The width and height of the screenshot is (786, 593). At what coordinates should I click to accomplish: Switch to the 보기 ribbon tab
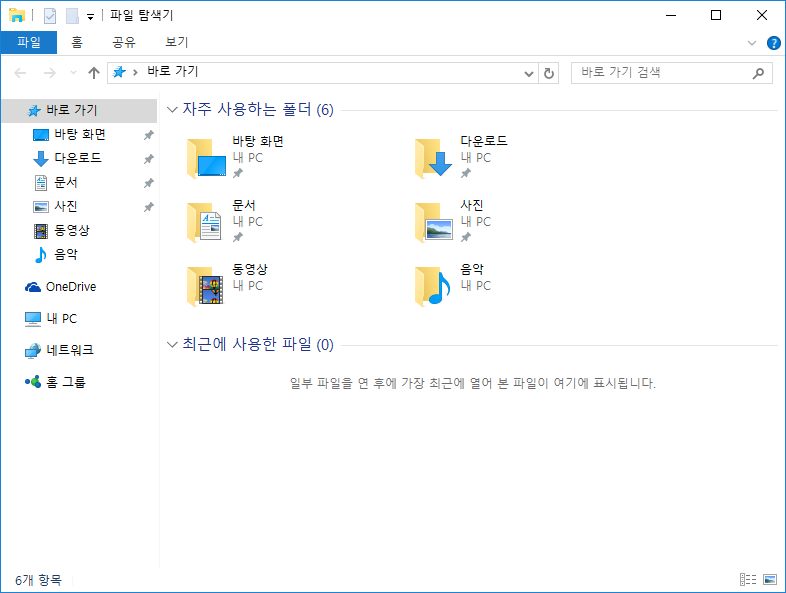pos(176,42)
